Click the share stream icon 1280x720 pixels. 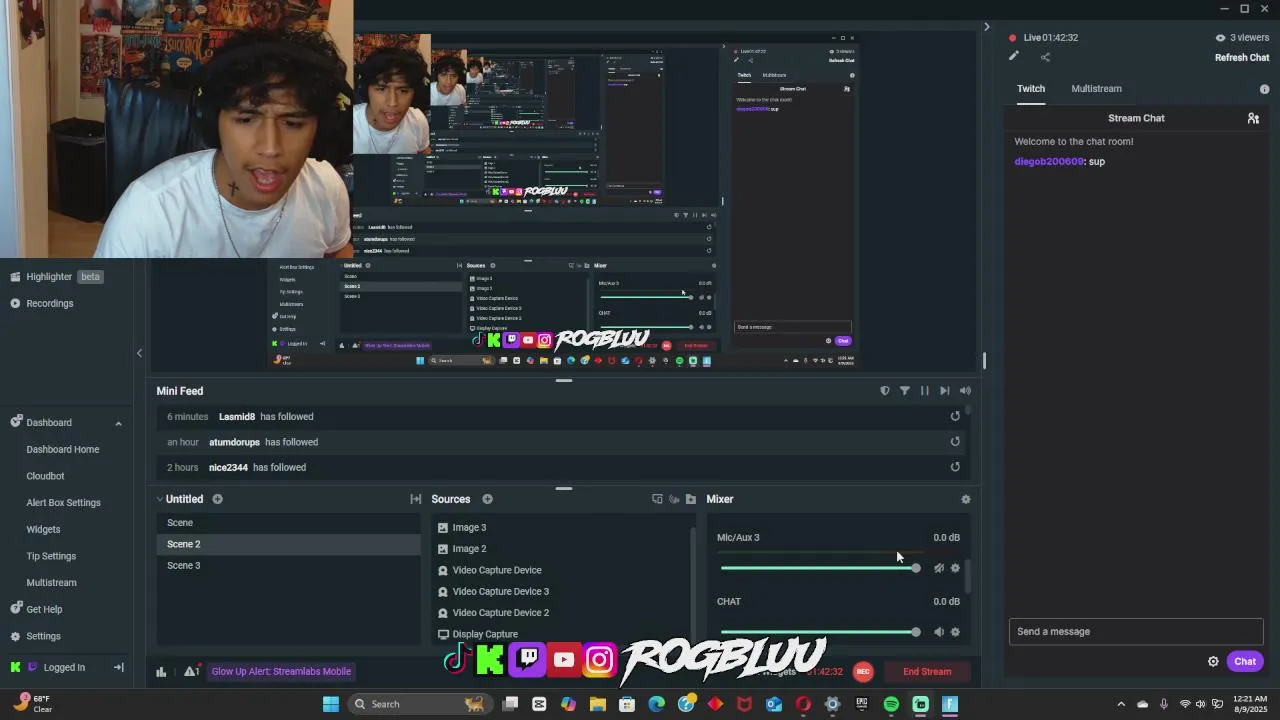click(1045, 57)
